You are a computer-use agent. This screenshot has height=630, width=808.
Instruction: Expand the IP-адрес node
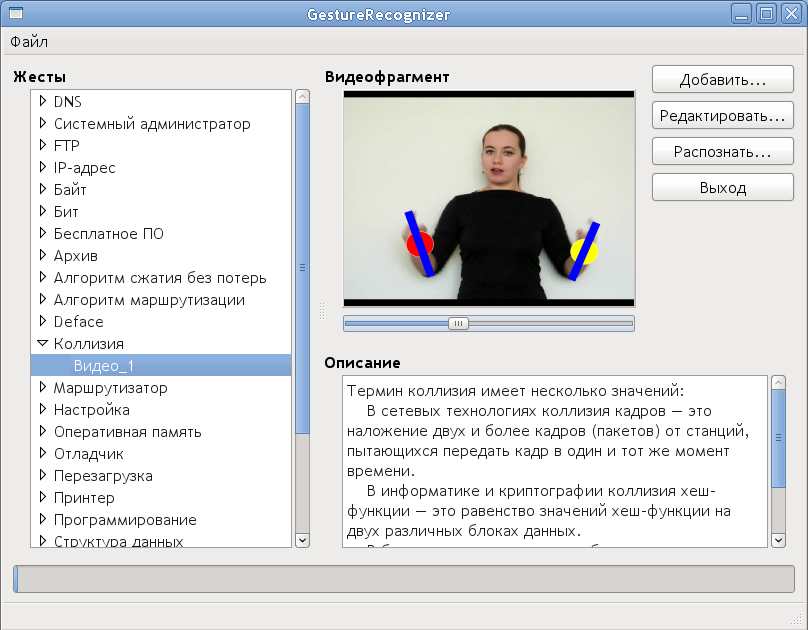tap(43, 167)
